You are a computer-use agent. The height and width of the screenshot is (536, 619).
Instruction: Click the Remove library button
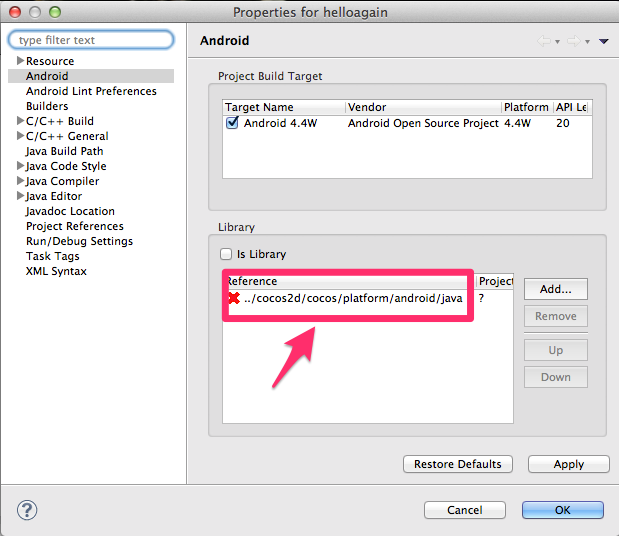[x=555, y=316]
